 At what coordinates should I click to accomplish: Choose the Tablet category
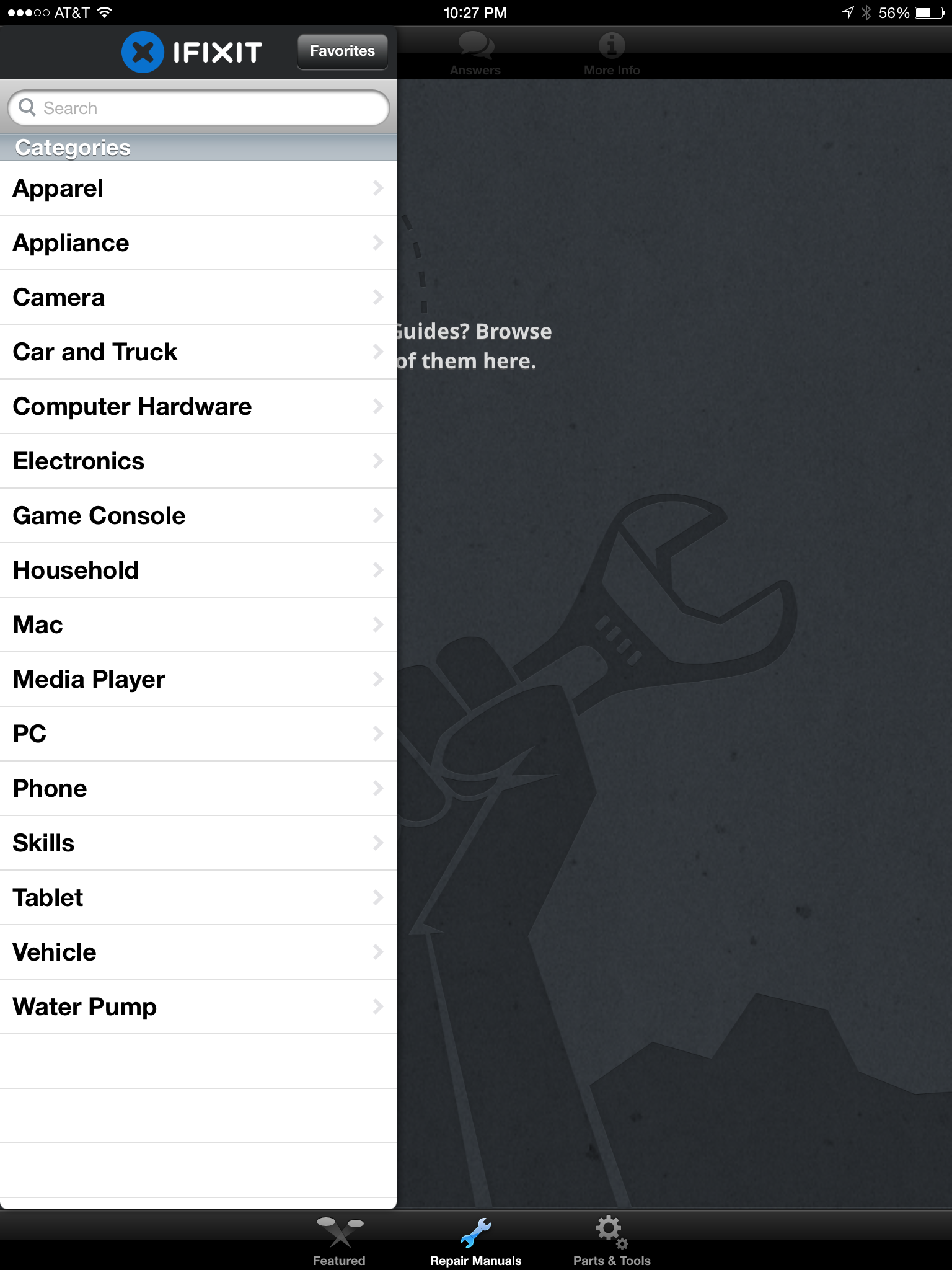tap(198, 898)
